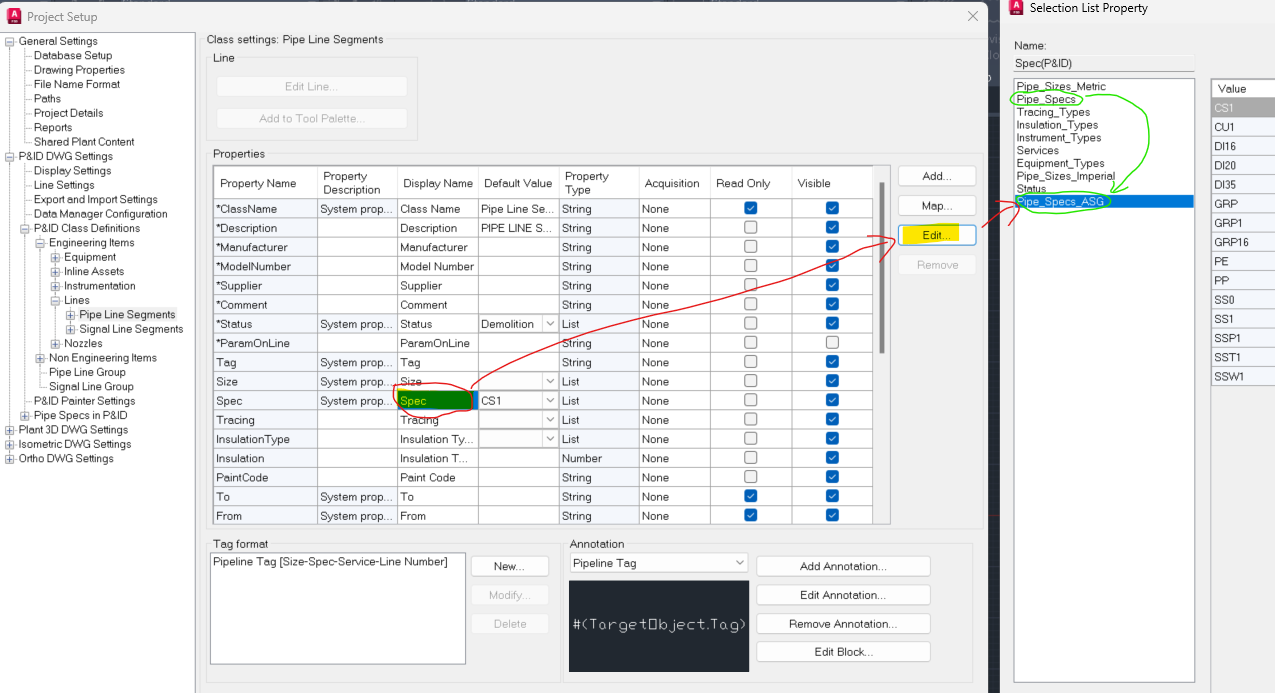Image resolution: width=1275 pixels, height=693 pixels.
Task: Select the Signal Line Segments tree item
Action: click(x=134, y=328)
